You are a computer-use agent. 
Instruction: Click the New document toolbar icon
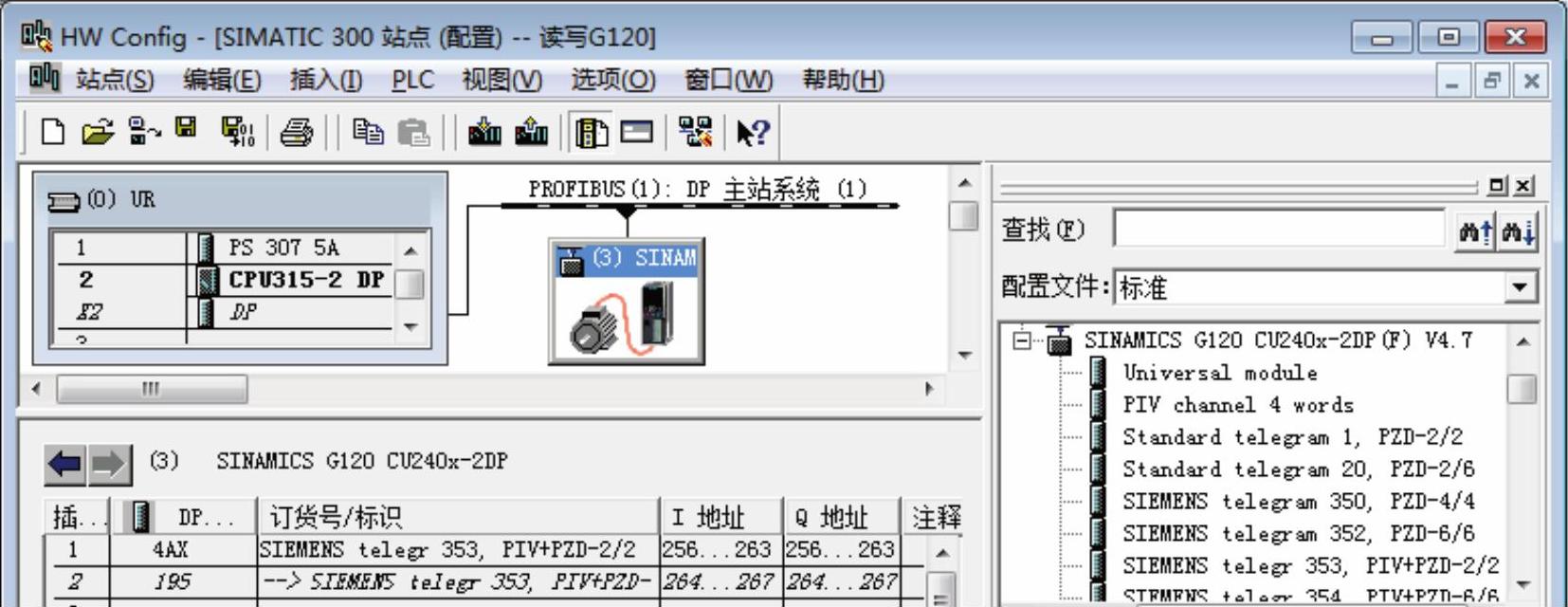pos(53,132)
